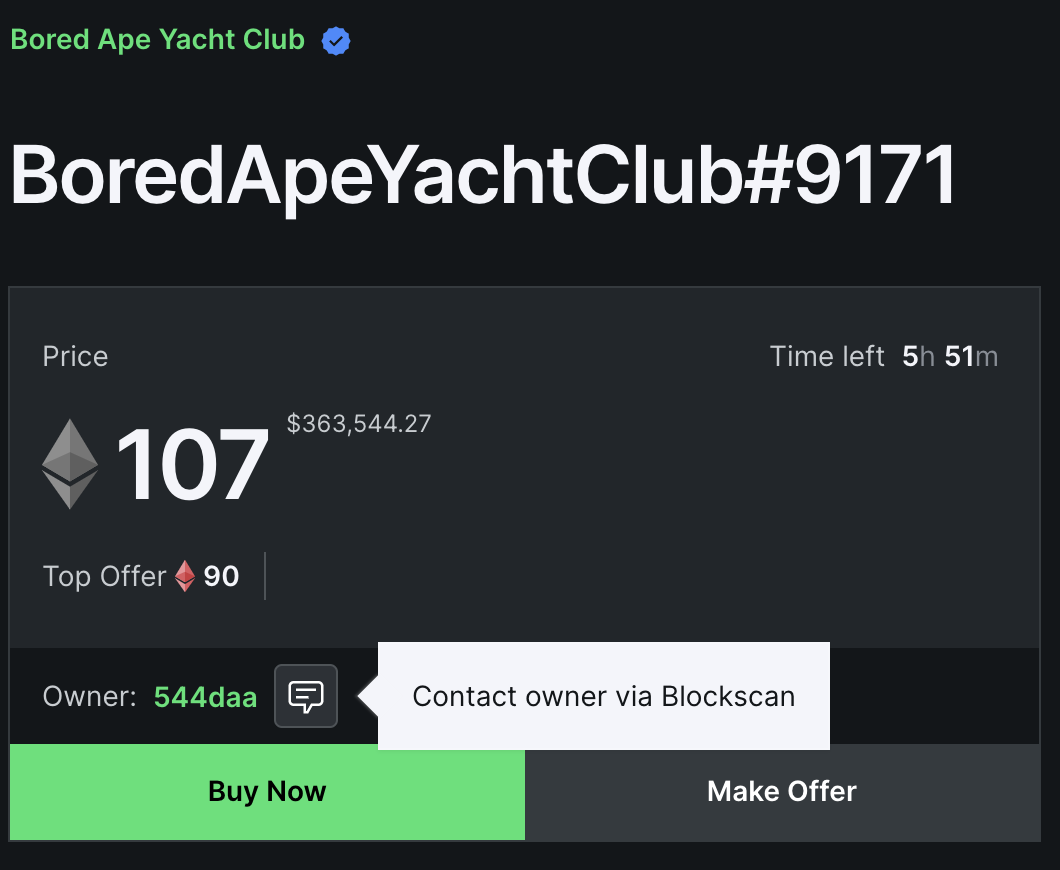Click the red WETH icon beside Top Offer

(184, 576)
